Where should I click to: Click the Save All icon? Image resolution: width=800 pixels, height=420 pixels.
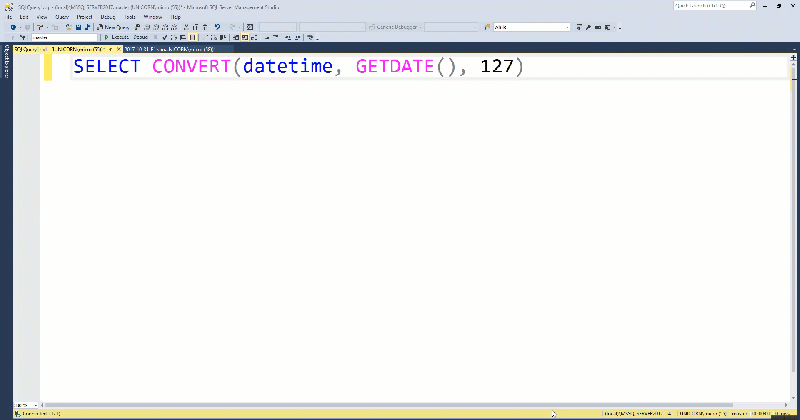87,27
